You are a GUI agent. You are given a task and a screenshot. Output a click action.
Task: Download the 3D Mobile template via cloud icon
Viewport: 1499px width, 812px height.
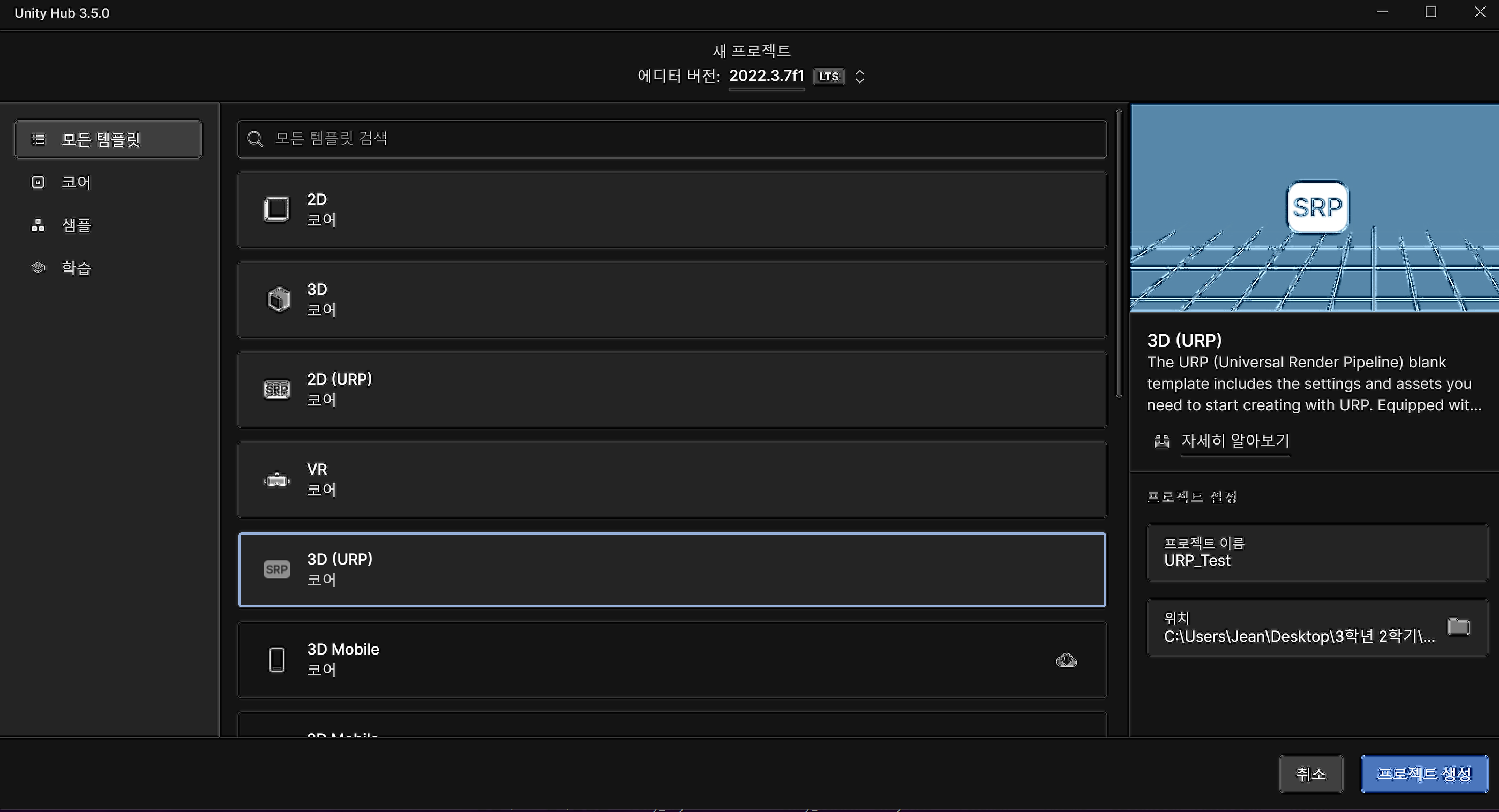(x=1066, y=660)
